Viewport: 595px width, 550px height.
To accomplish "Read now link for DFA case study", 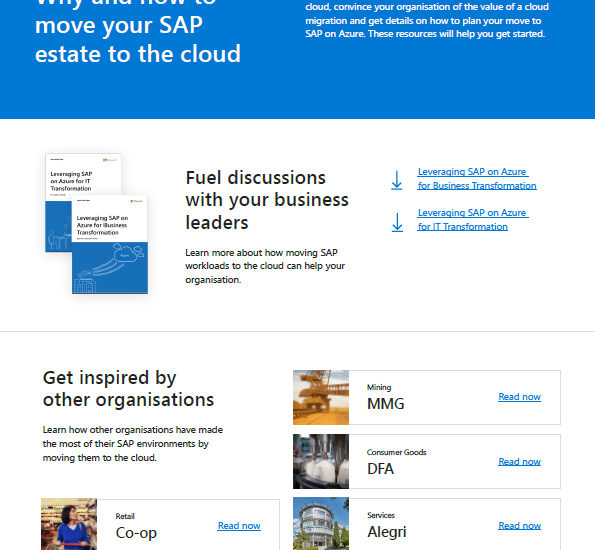I will tap(519, 462).
